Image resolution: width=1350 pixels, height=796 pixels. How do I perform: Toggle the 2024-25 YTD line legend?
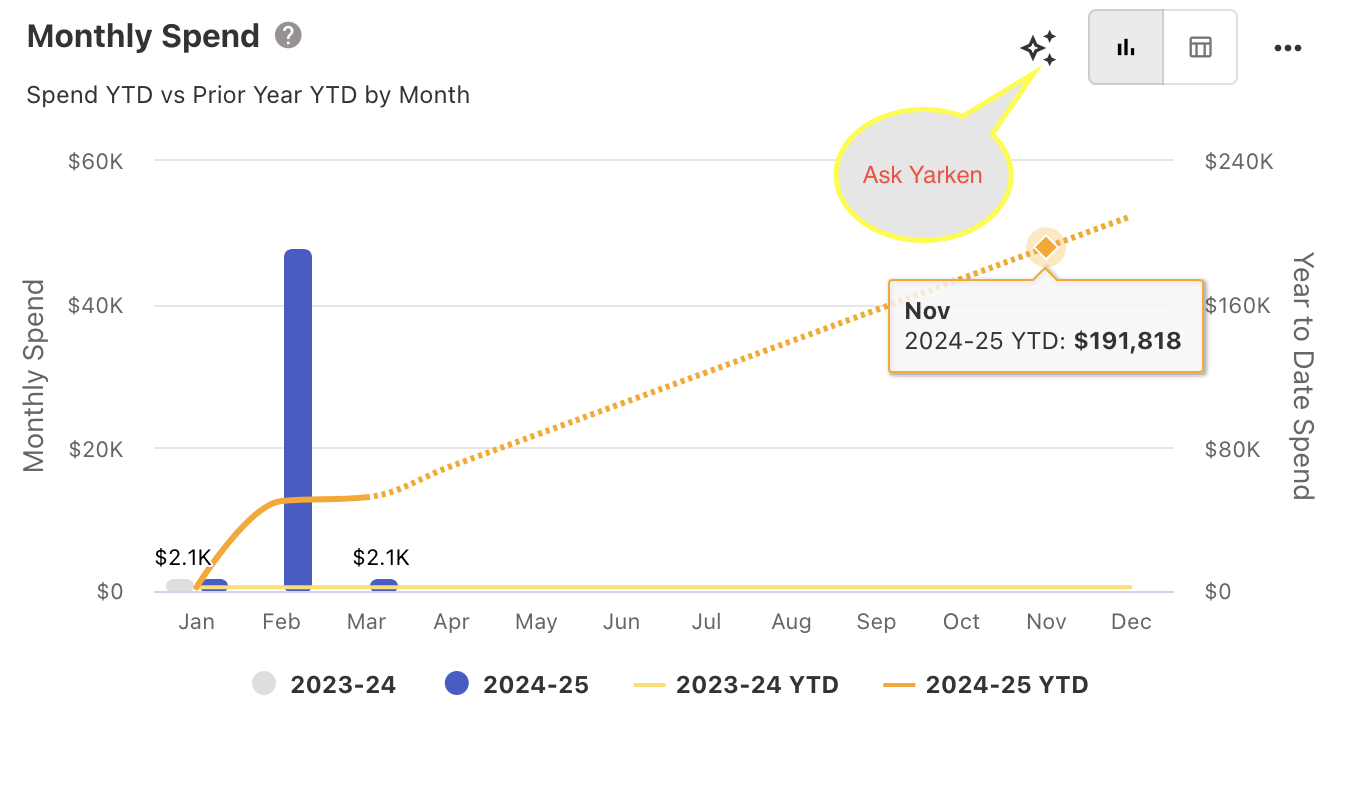(x=985, y=685)
